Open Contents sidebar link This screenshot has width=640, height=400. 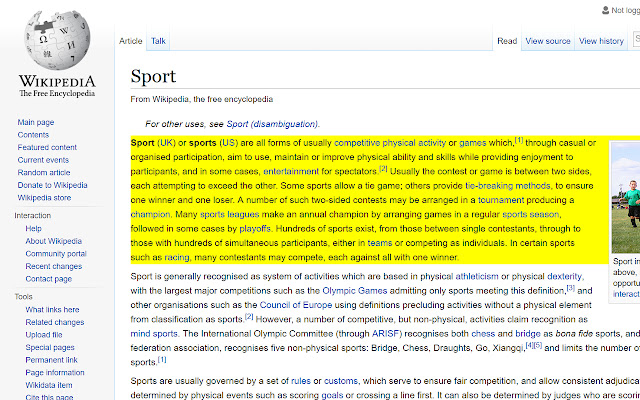[x=33, y=135]
